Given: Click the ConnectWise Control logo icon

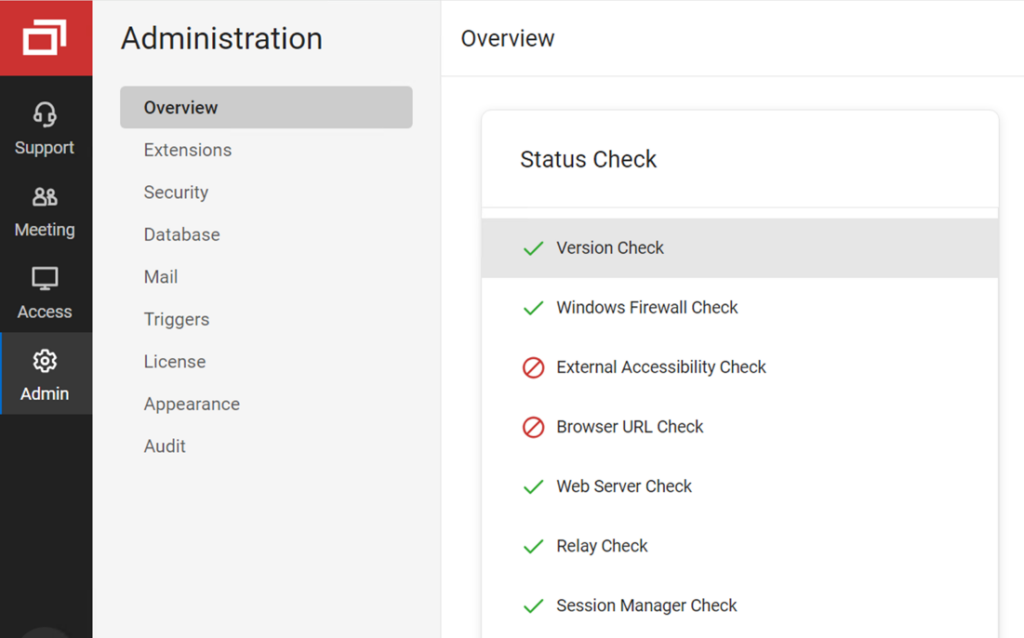Looking at the screenshot, I should pos(45,38).
